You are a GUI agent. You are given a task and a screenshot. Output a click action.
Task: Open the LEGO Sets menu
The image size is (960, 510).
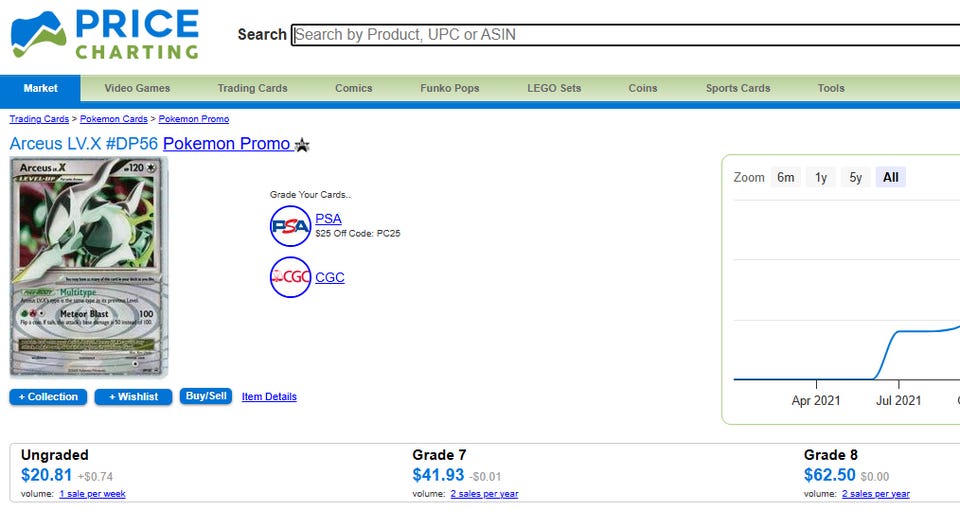click(x=554, y=88)
